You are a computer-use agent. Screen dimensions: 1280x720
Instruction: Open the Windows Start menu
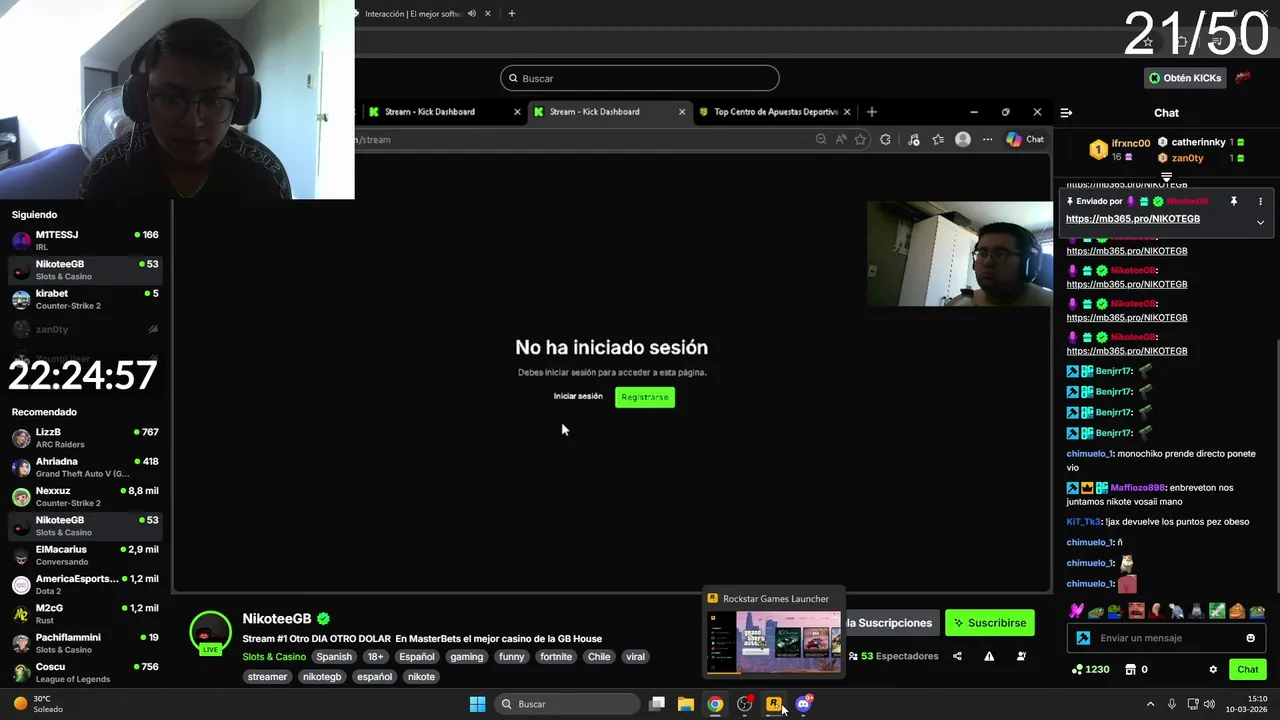(x=477, y=704)
